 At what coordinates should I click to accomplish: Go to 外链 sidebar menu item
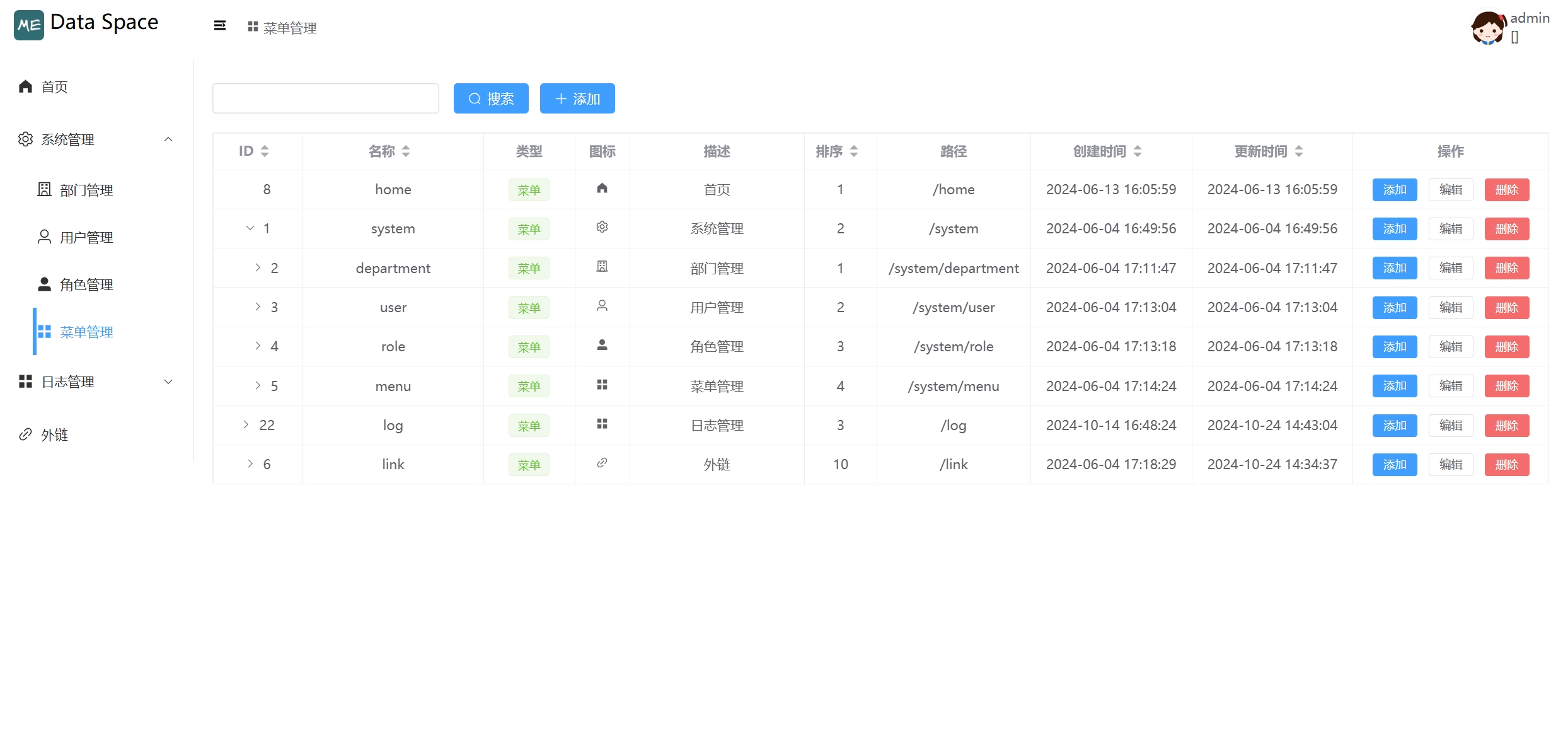pos(54,434)
